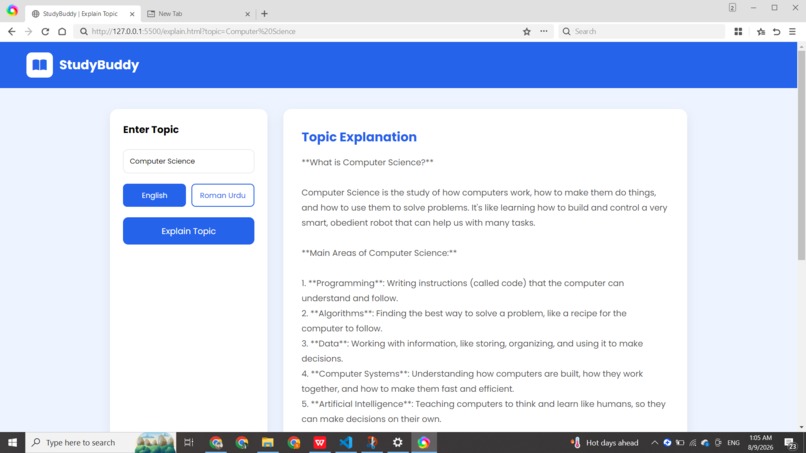This screenshot has height=453, width=806.
Task: Open a new tab with plus button
Action: pos(264,14)
